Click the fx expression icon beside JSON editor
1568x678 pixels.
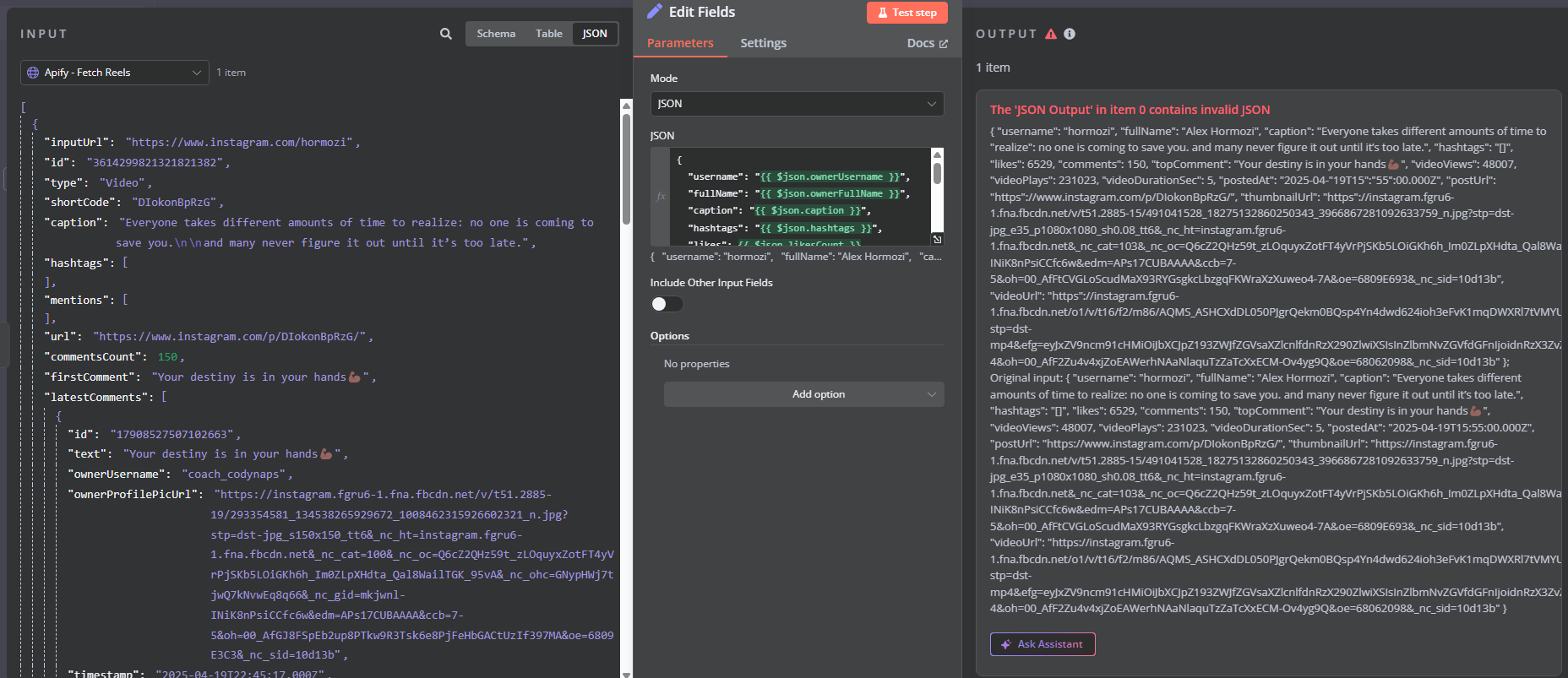tap(661, 197)
